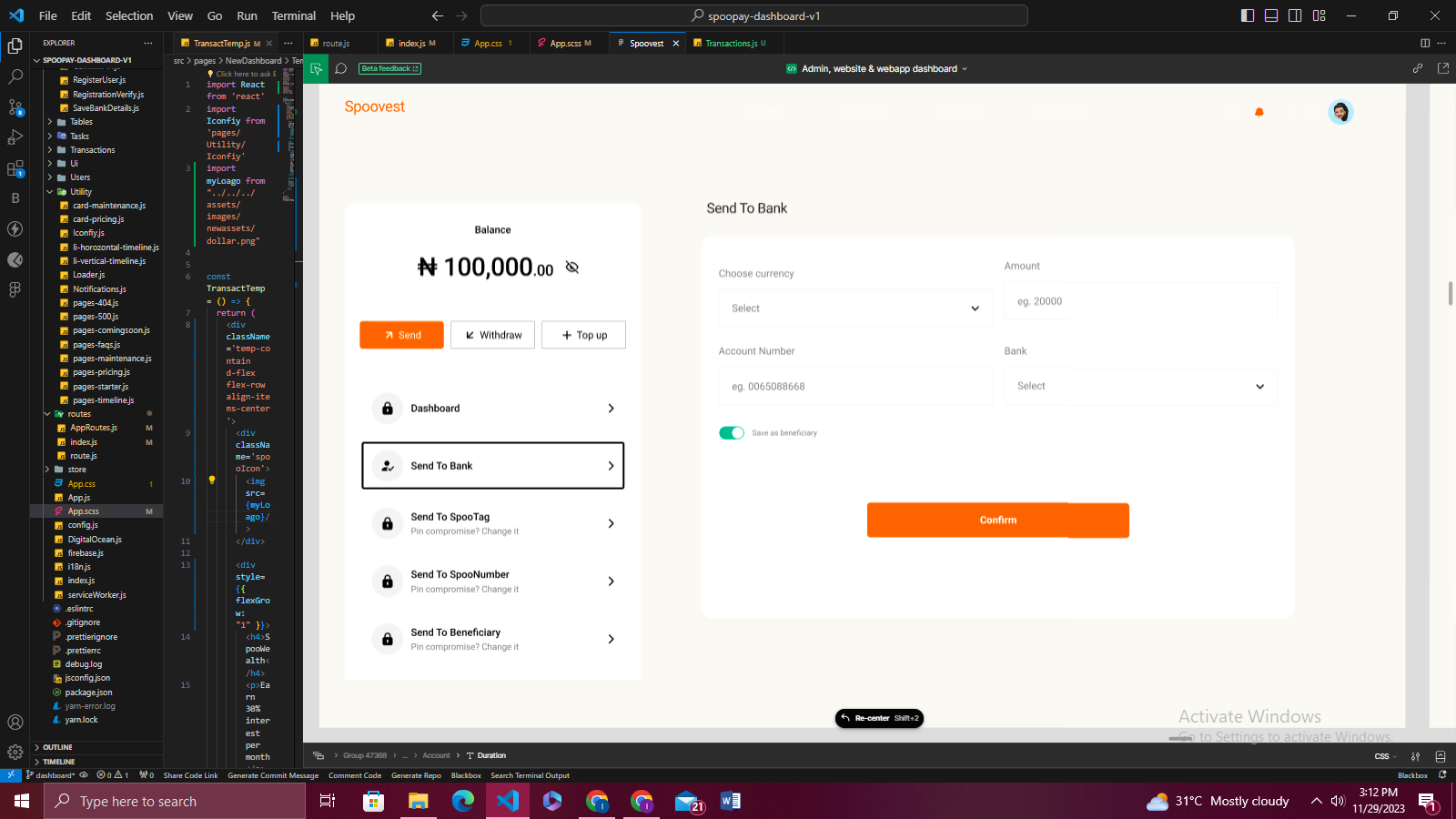1456x819 pixels.
Task: Open the Terminal menu
Action: [x=294, y=15]
